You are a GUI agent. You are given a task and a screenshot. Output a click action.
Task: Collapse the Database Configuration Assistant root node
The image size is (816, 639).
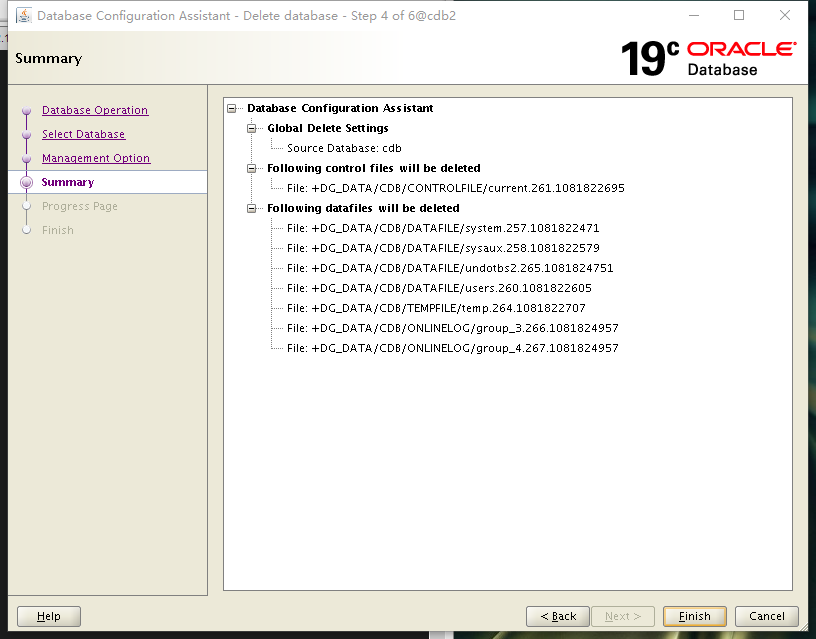pyautogui.click(x=232, y=108)
